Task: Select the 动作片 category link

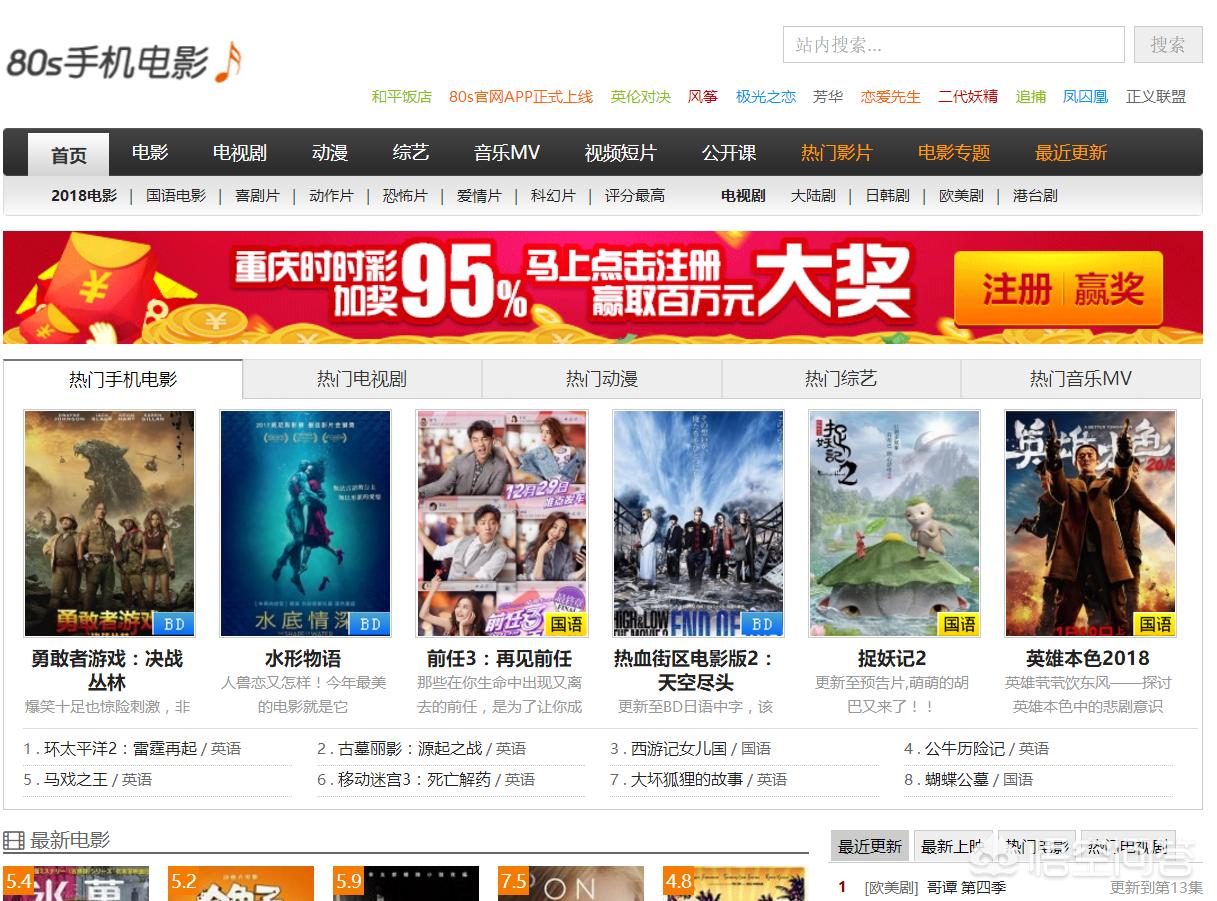Action: pyautogui.click(x=331, y=196)
